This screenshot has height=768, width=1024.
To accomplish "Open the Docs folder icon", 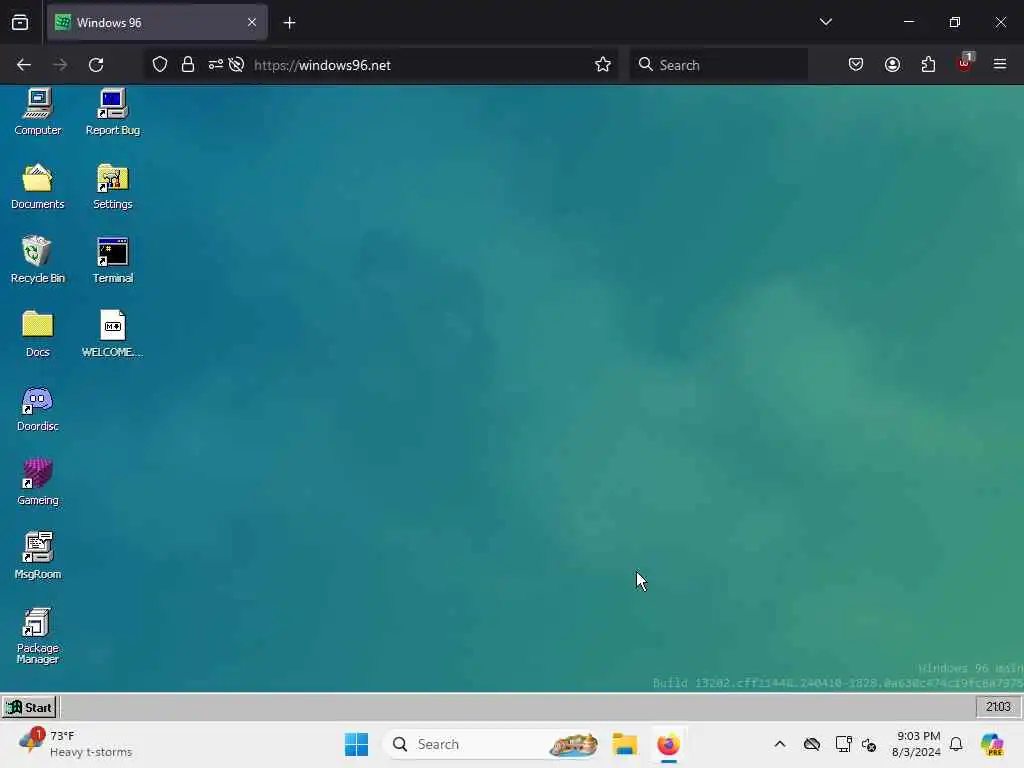I will click(37, 334).
